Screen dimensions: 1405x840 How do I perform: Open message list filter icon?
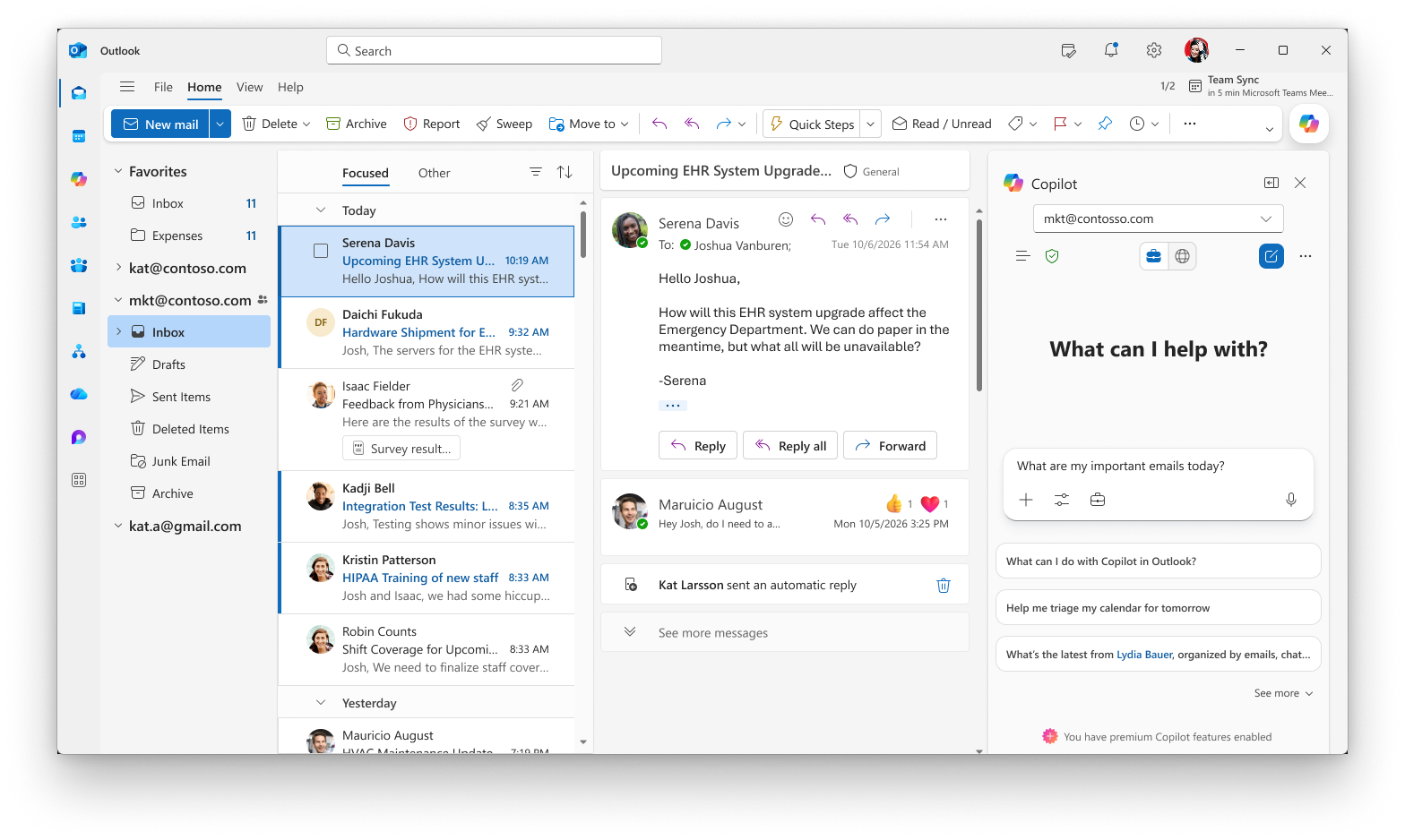(x=536, y=172)
